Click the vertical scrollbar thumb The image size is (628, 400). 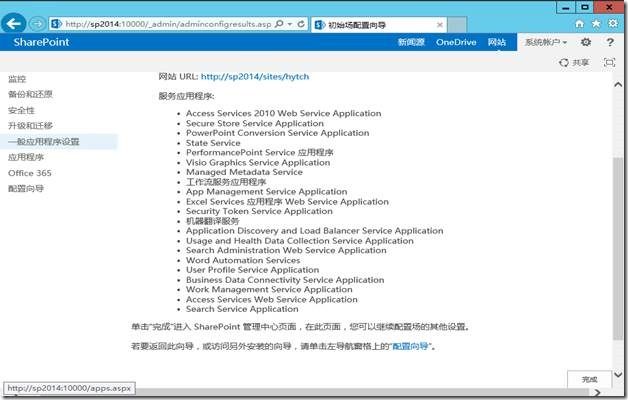pos(618,249)
